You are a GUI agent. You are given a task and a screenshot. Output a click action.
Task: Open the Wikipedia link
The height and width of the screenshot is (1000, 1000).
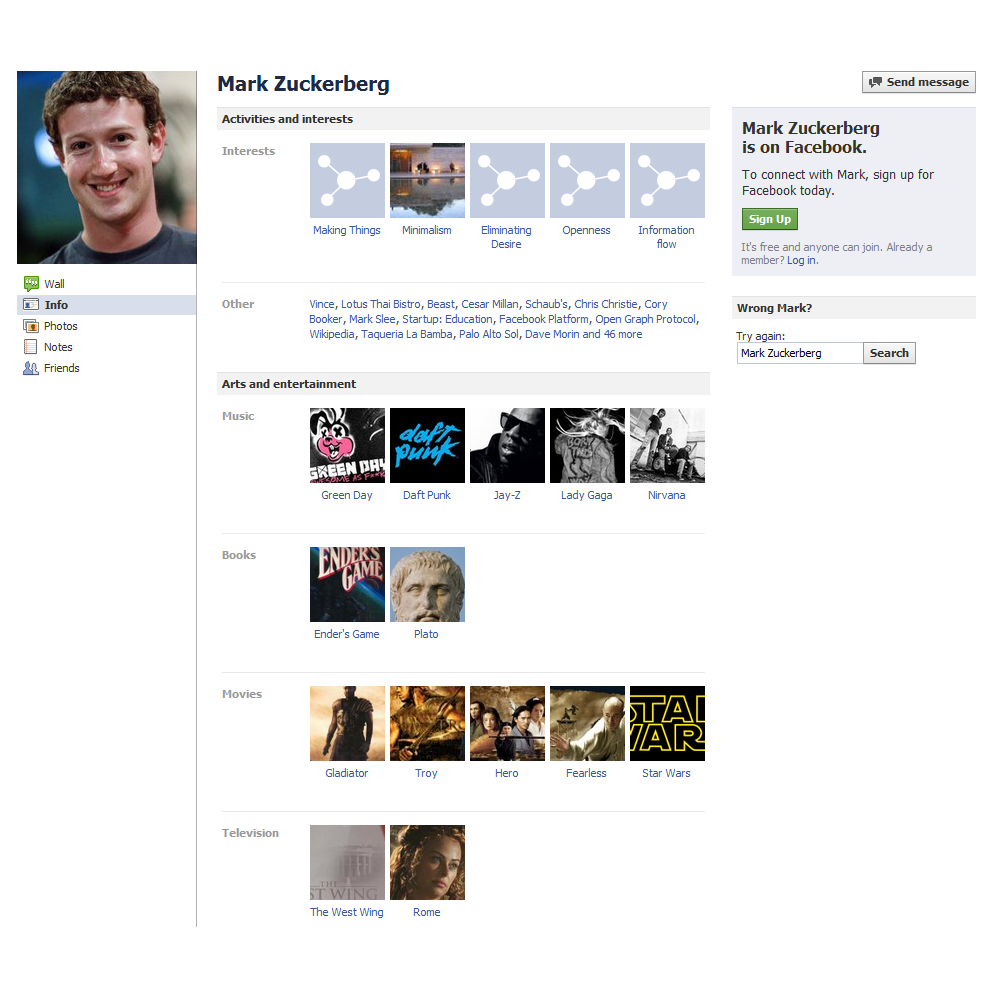point(332,334)
